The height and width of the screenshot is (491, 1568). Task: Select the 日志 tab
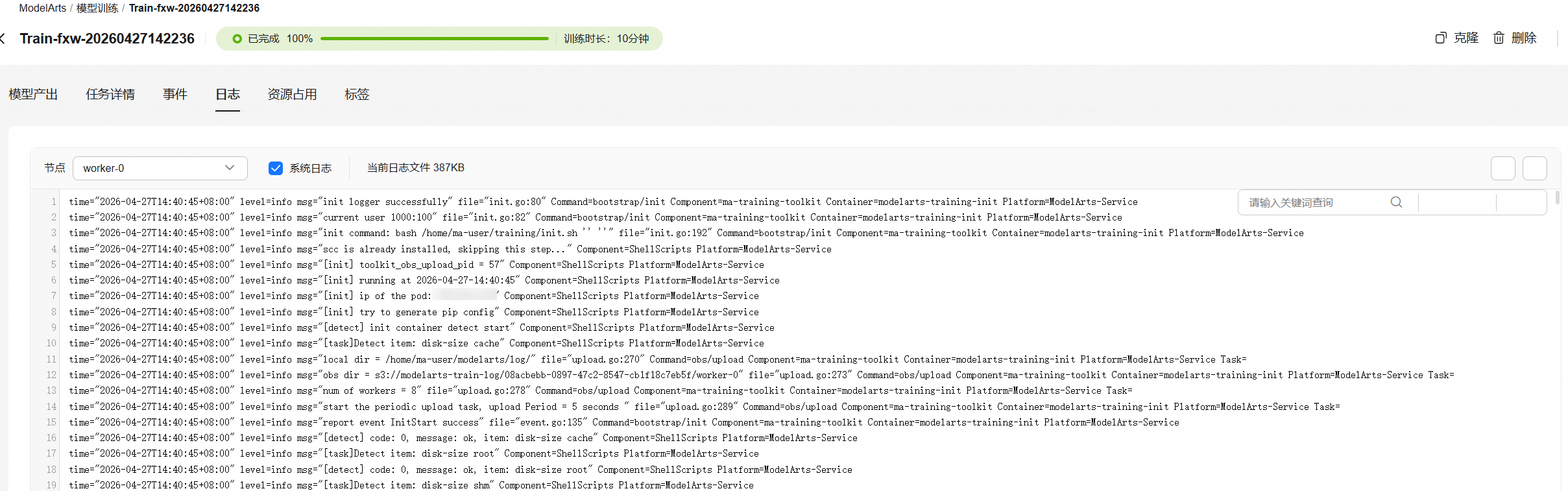(x=228, y=95)
